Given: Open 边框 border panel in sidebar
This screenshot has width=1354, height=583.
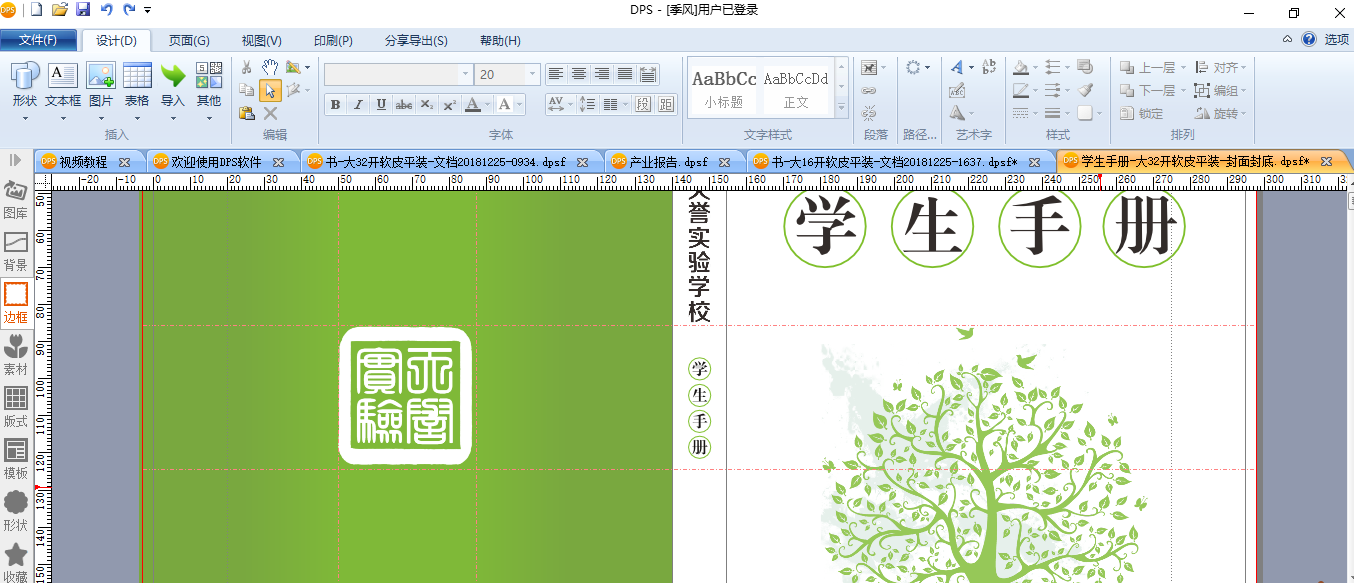Looking at the screenshot, I should (16, 304).
